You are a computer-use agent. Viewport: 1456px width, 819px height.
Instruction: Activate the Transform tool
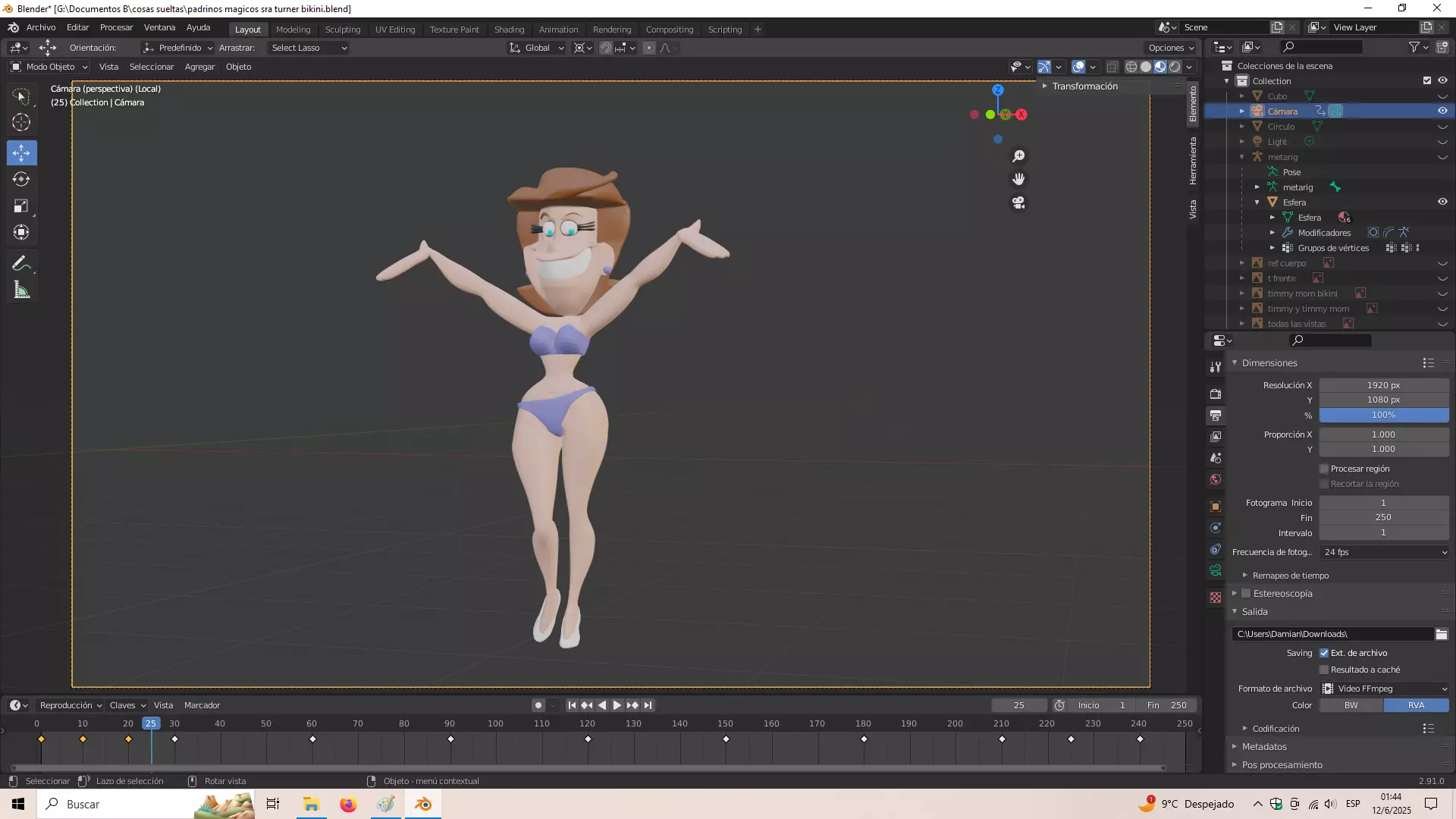pos(21,232)
